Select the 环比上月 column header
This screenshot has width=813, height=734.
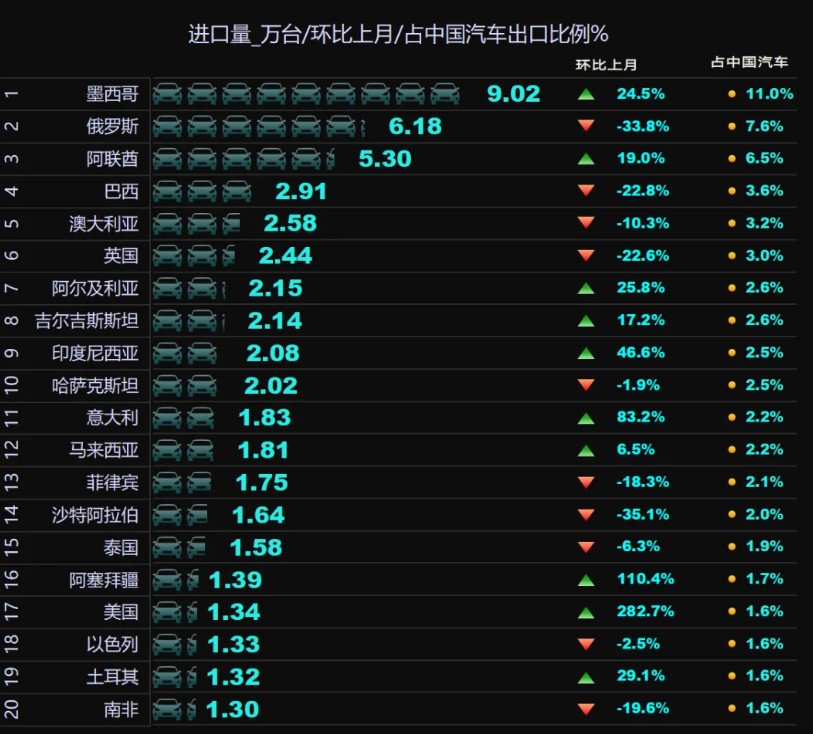[x=606, y=65]
